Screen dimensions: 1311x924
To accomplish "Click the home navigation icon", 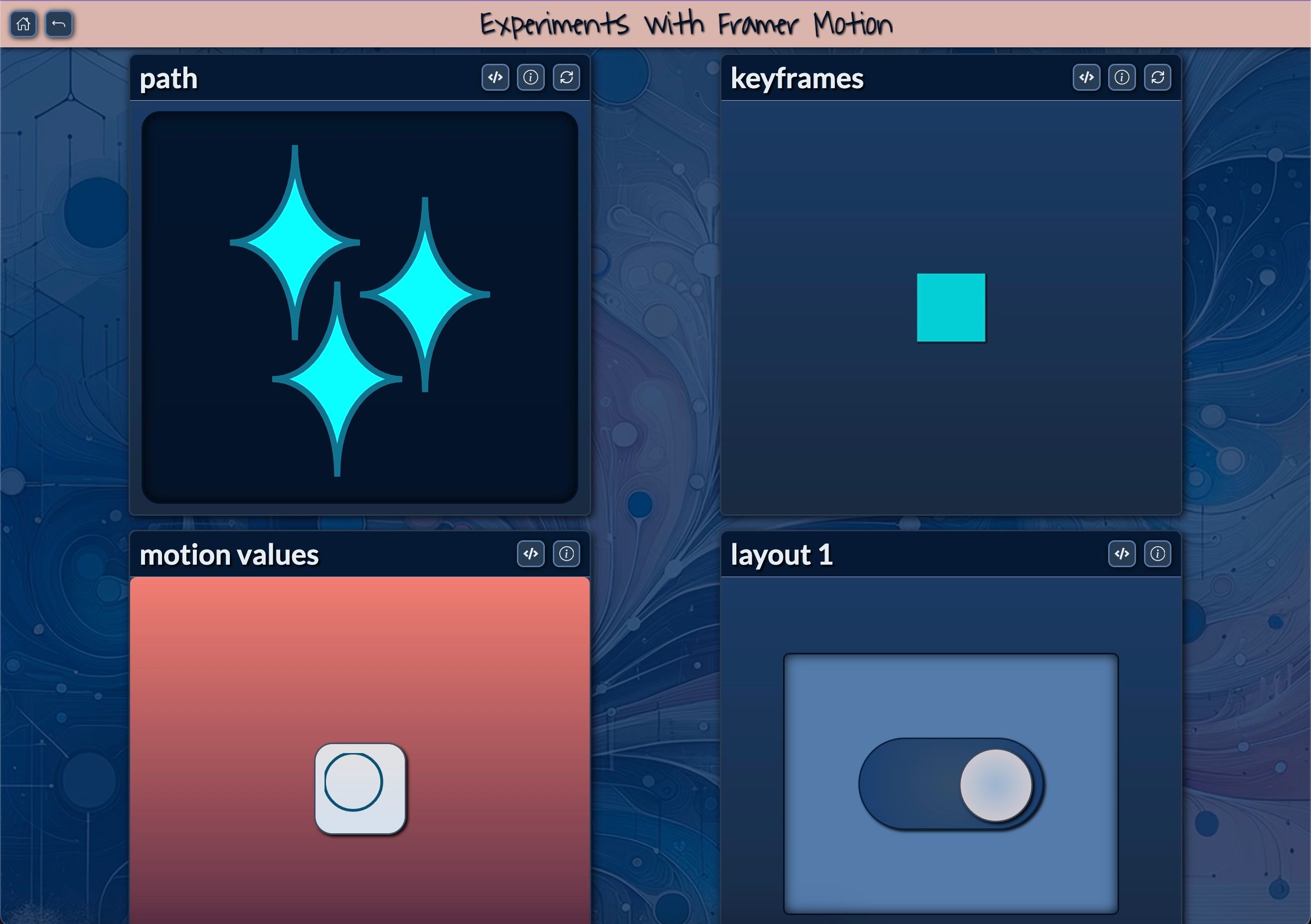I will [x=24, y=22].
